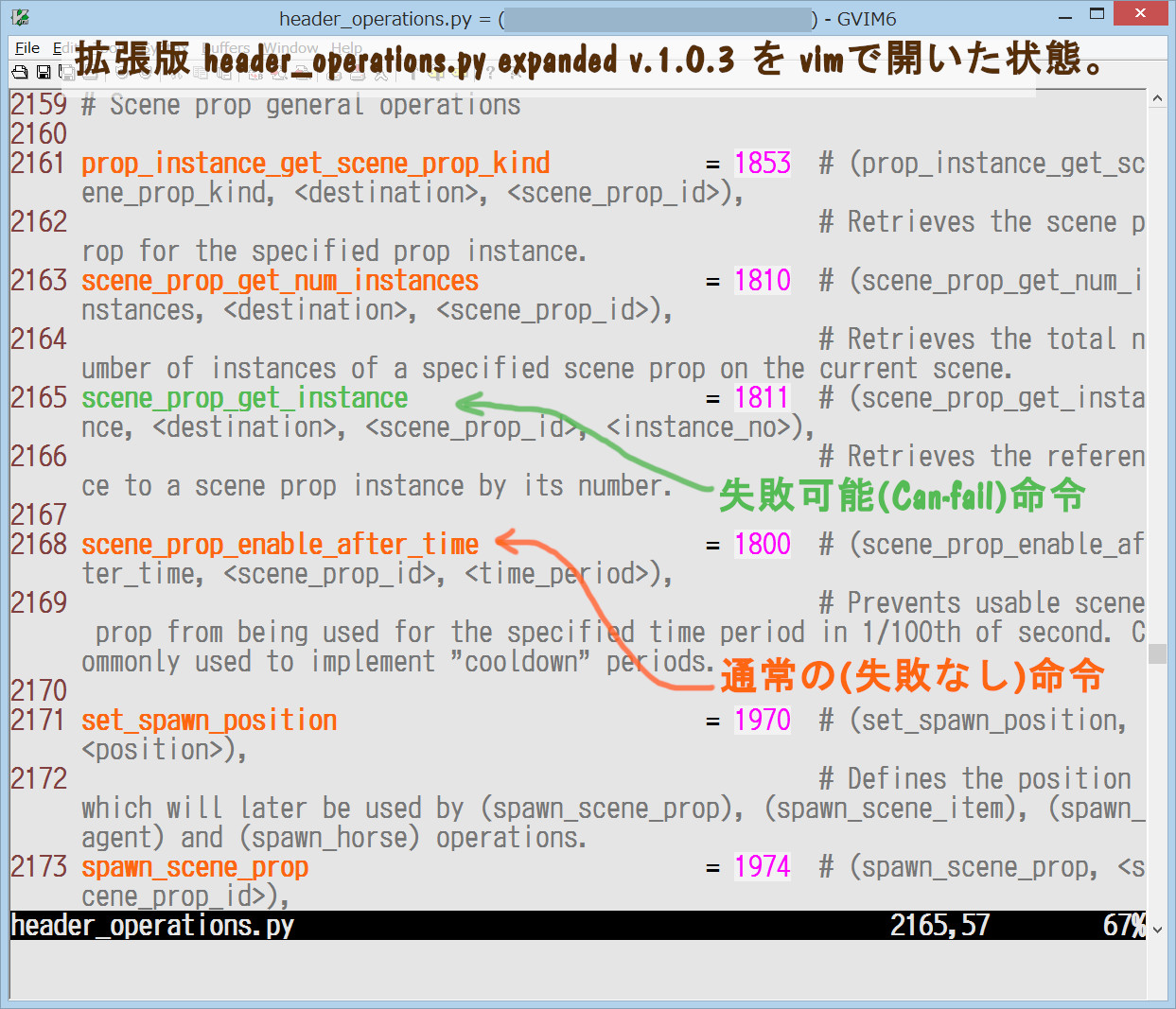Click the Open file toolbar icon
This screenshot has height=1009, width=1176.
[x=20, y=72]
